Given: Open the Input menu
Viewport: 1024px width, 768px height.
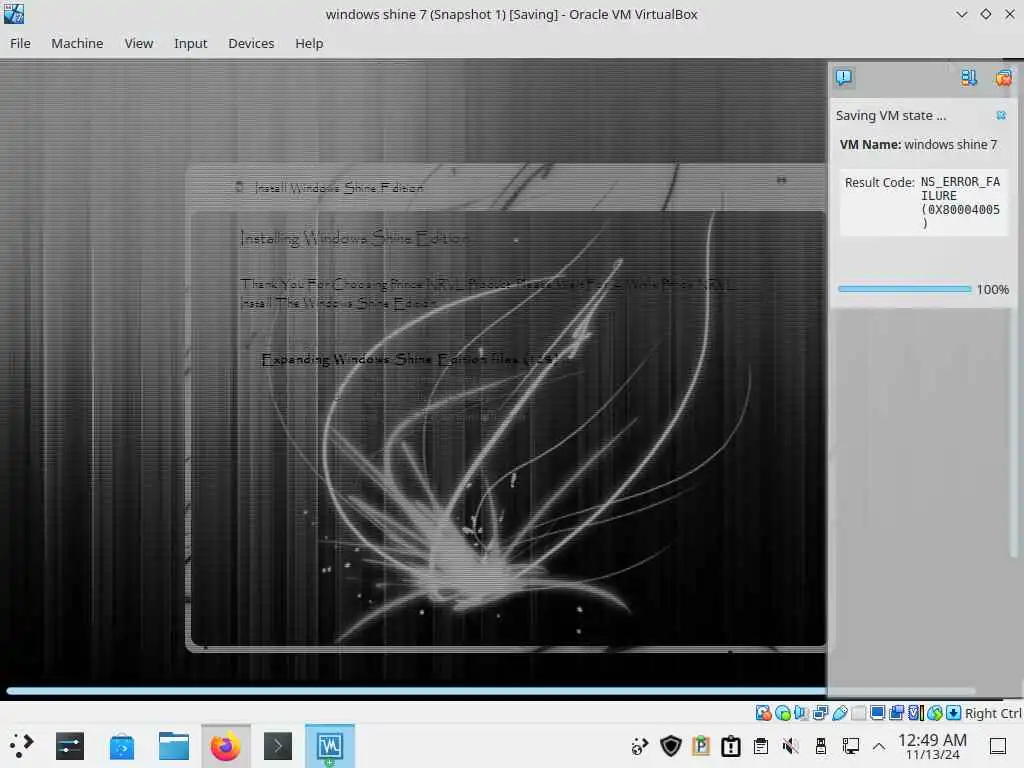Looking at the screenshot, I should [190, 43].
